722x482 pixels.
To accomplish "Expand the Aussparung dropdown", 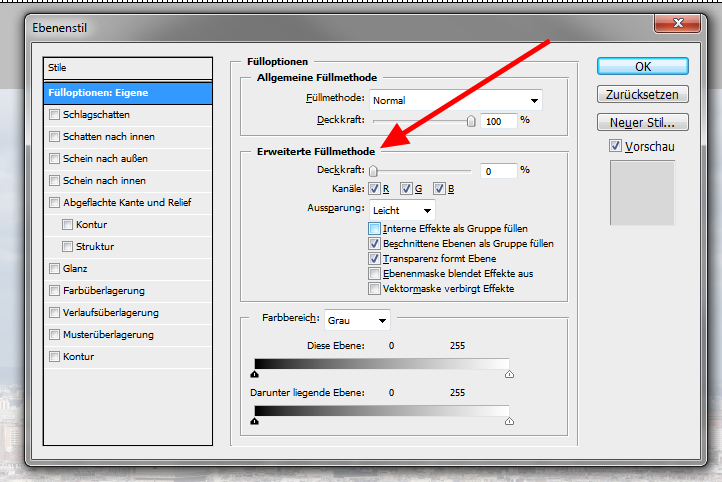I will [402, 210].
